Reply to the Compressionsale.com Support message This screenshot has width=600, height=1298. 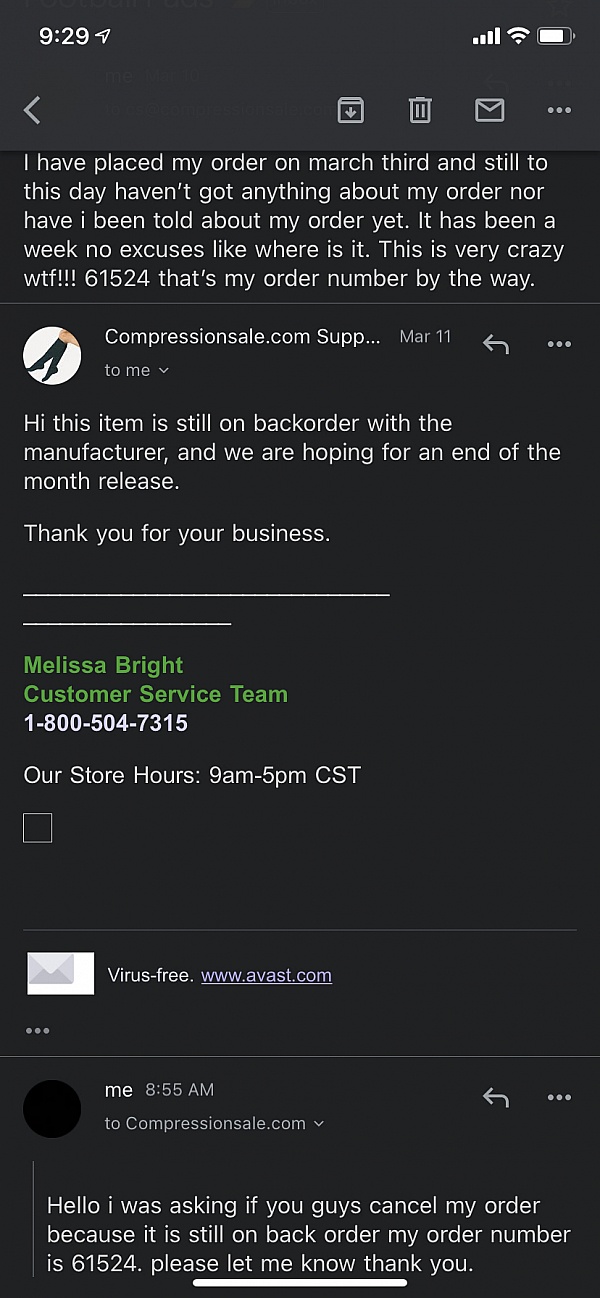pyautogui.click(x=496, y=344)
